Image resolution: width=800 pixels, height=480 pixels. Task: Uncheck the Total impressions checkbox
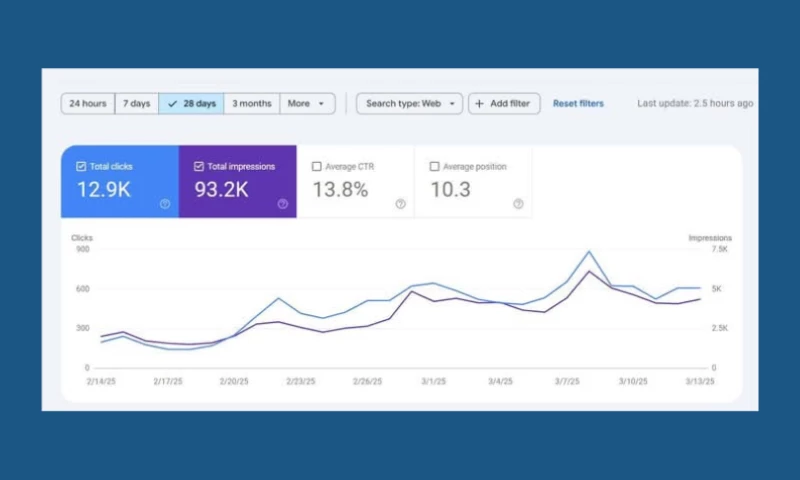click(x=199, y=166)
